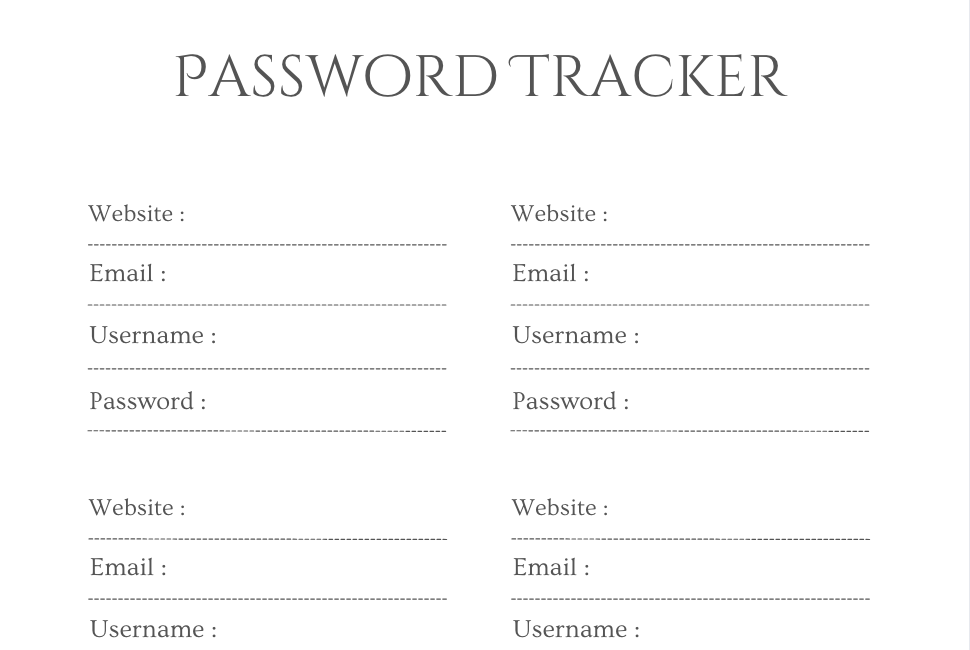Image resolution: width=970 pixels, height=650 pixels.
Task: Click the Password label in upper-right entry
Action: click(x=571, y=401)
